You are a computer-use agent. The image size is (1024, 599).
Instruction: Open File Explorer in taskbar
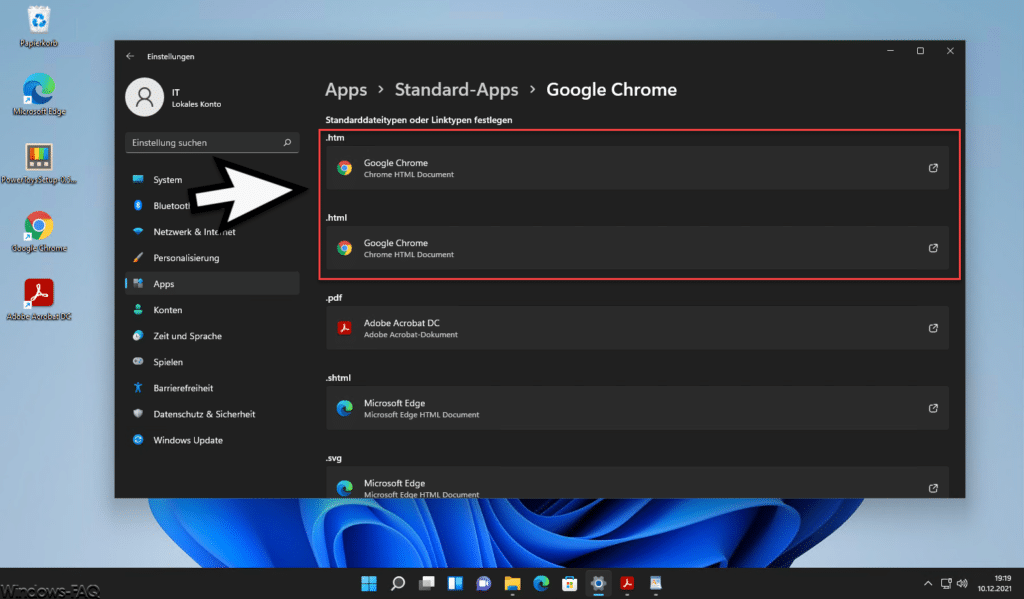[x=512, y=583]
